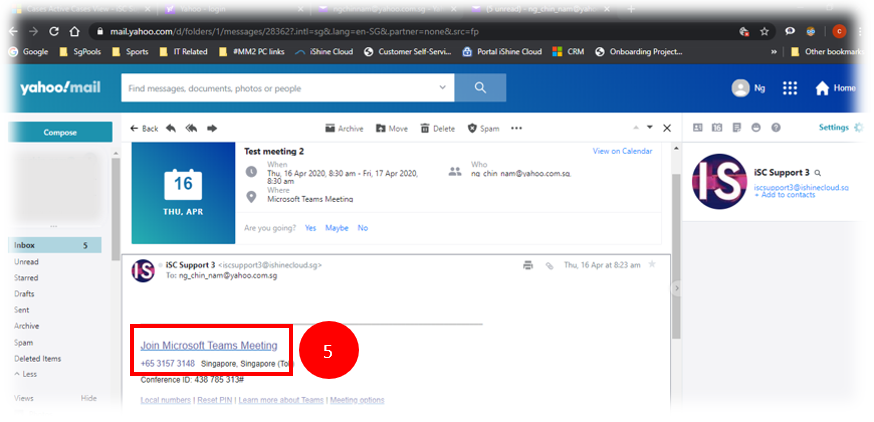This screenshot has height=422, width=874.
Task: Click Add to contacts
Action: click(785, 195)
